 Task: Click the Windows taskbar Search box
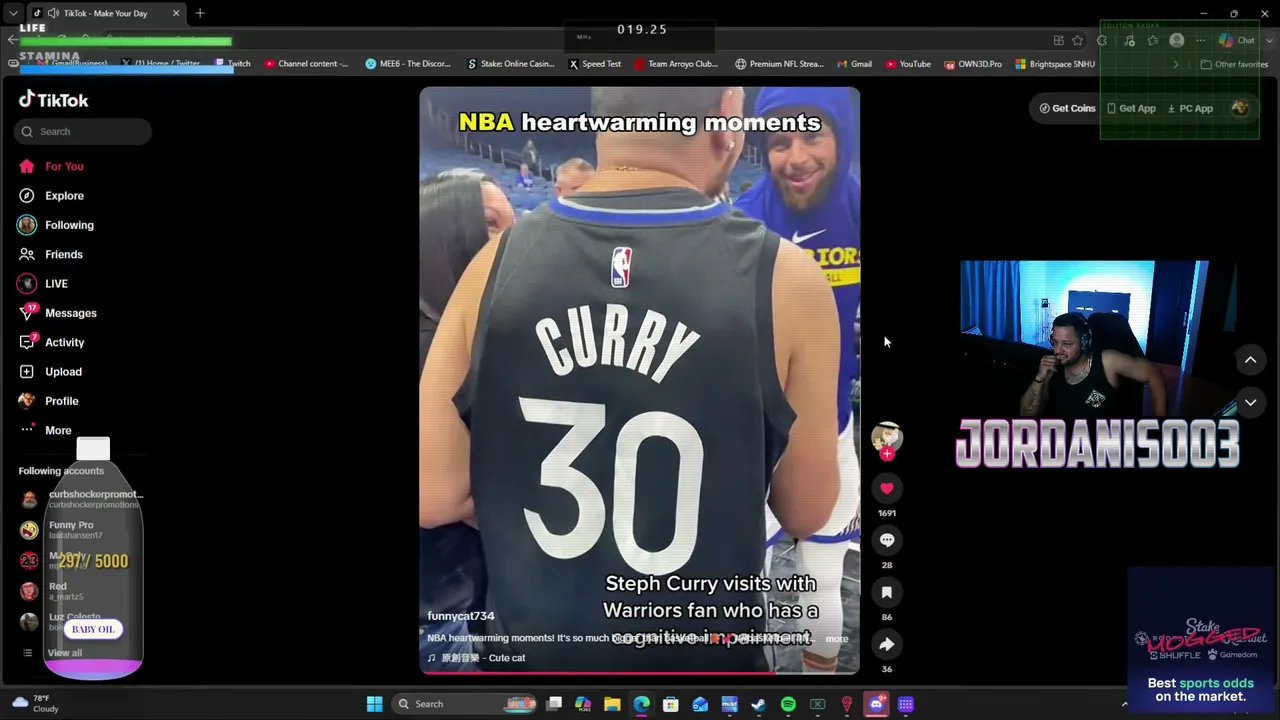coord(467,704)
